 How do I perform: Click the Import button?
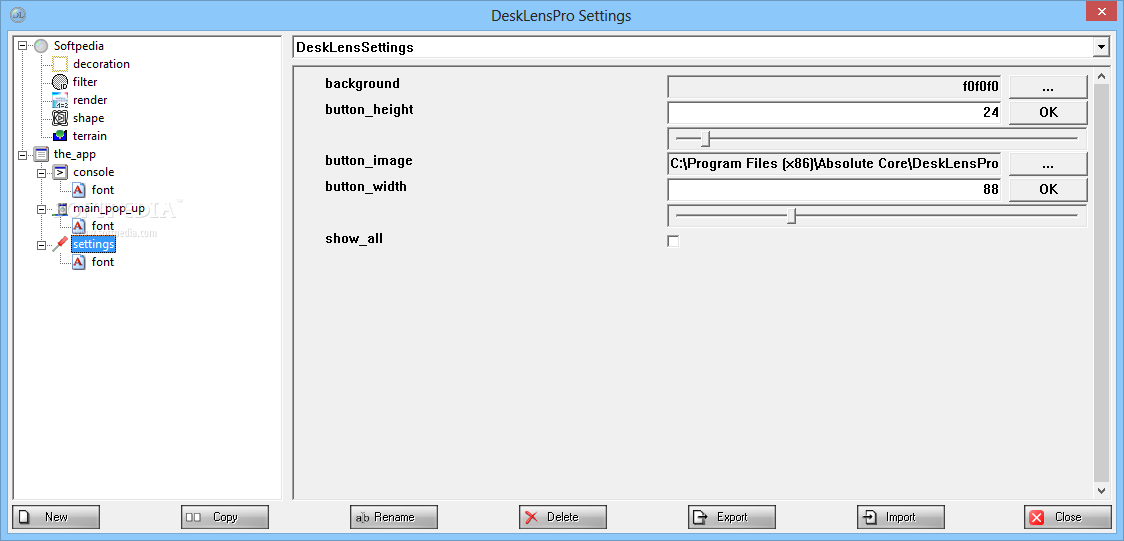click(900, 517)
